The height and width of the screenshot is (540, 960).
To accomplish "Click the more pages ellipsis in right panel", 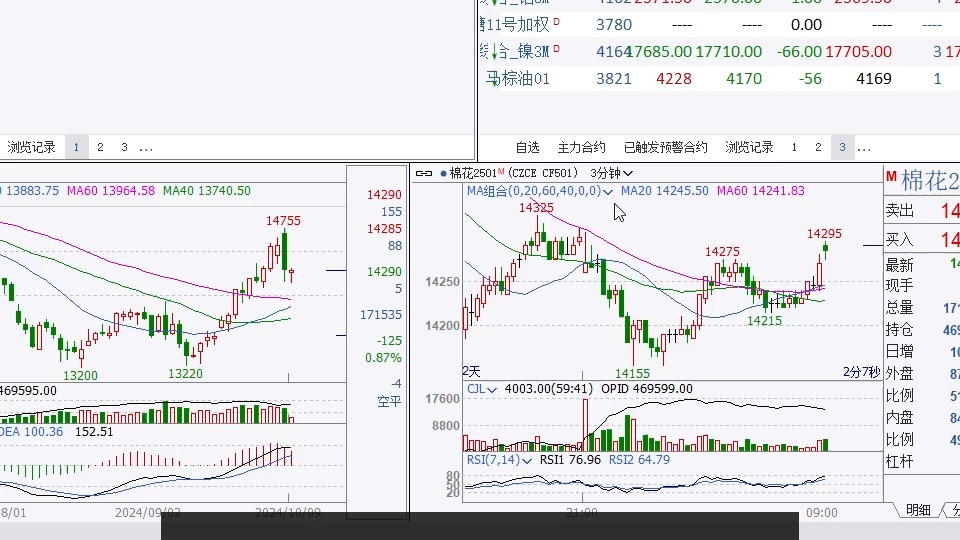I will [864, 147].
